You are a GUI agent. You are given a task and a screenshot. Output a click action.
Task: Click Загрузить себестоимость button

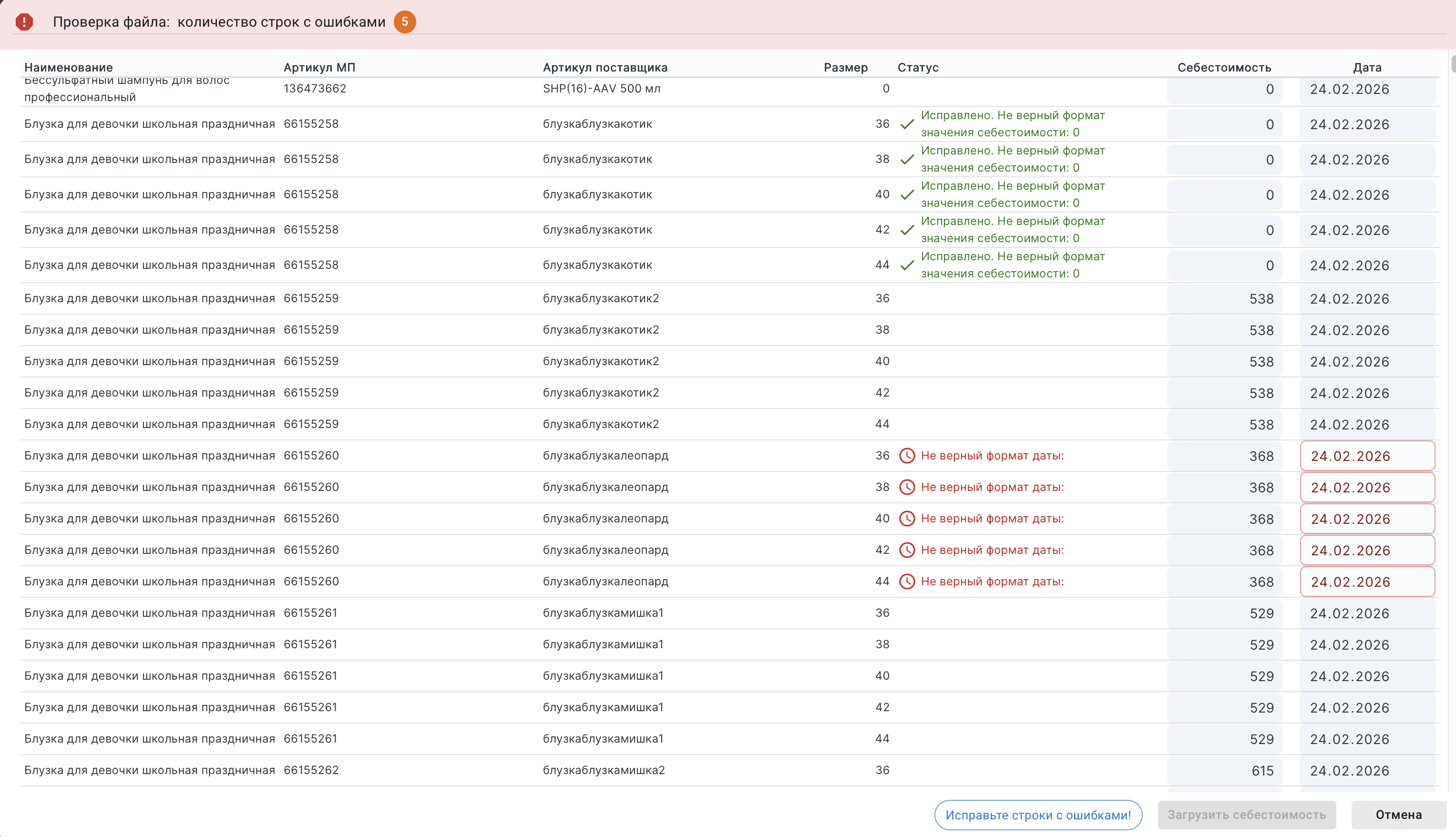click(1246, 815)
